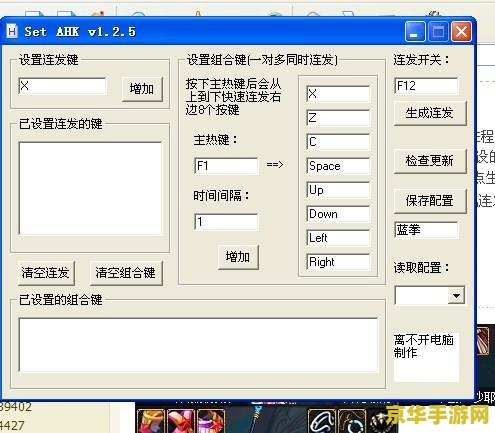Click the 离不开电脑 制作 credit text
The width and height of the screenshot is (495, 433).
click(424, 346)
